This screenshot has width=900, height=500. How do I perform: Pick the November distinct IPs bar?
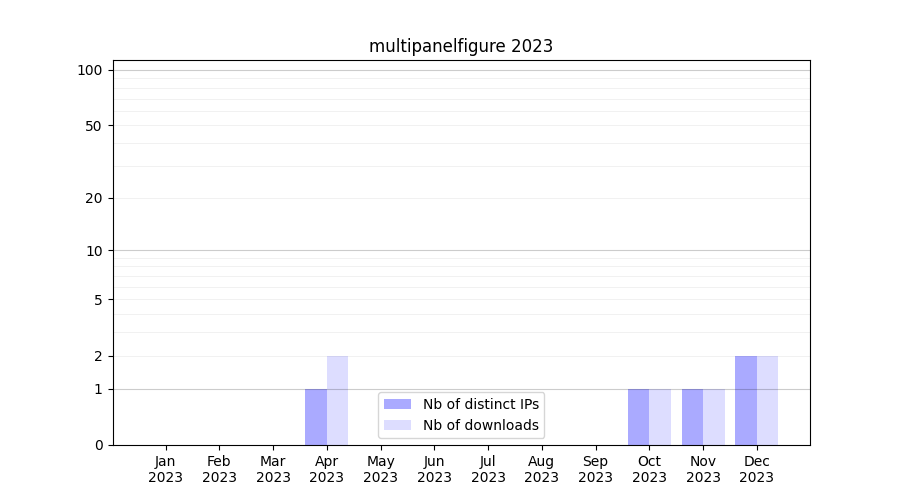click(x=692, y=417)
